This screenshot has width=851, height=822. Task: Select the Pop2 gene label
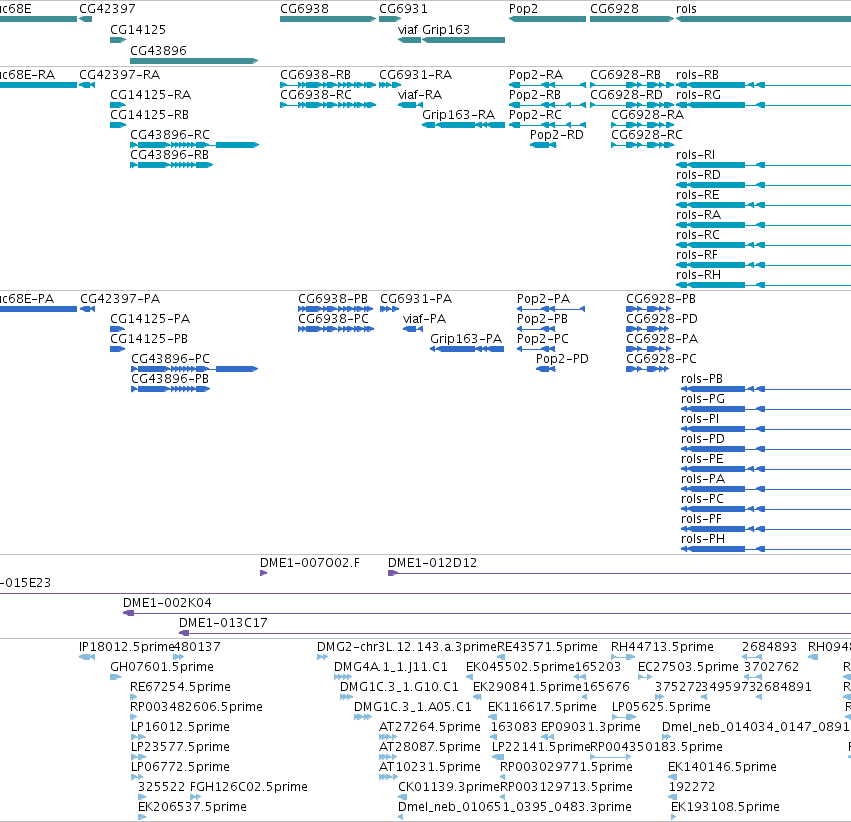click(x=523, y=9)
